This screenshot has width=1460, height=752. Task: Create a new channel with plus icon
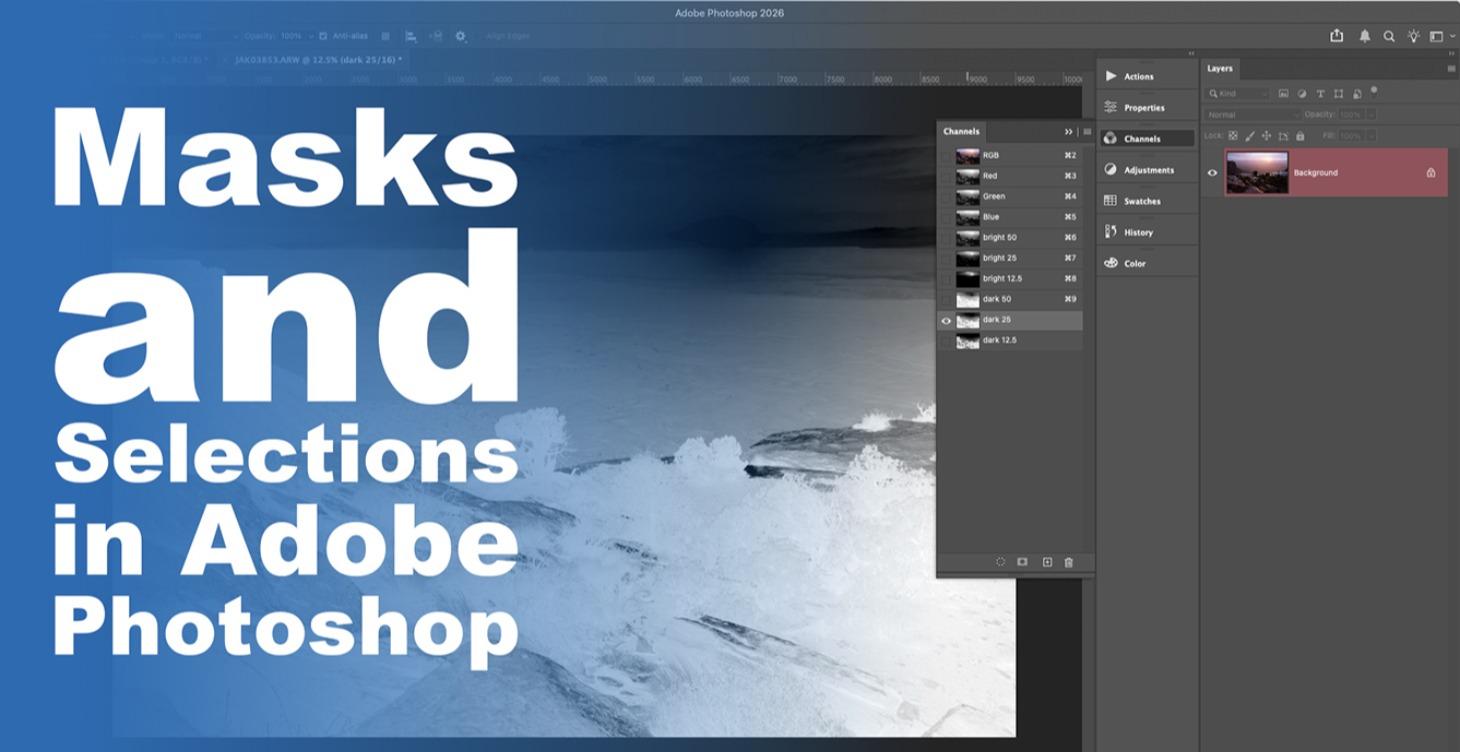tap(1047, 562)
